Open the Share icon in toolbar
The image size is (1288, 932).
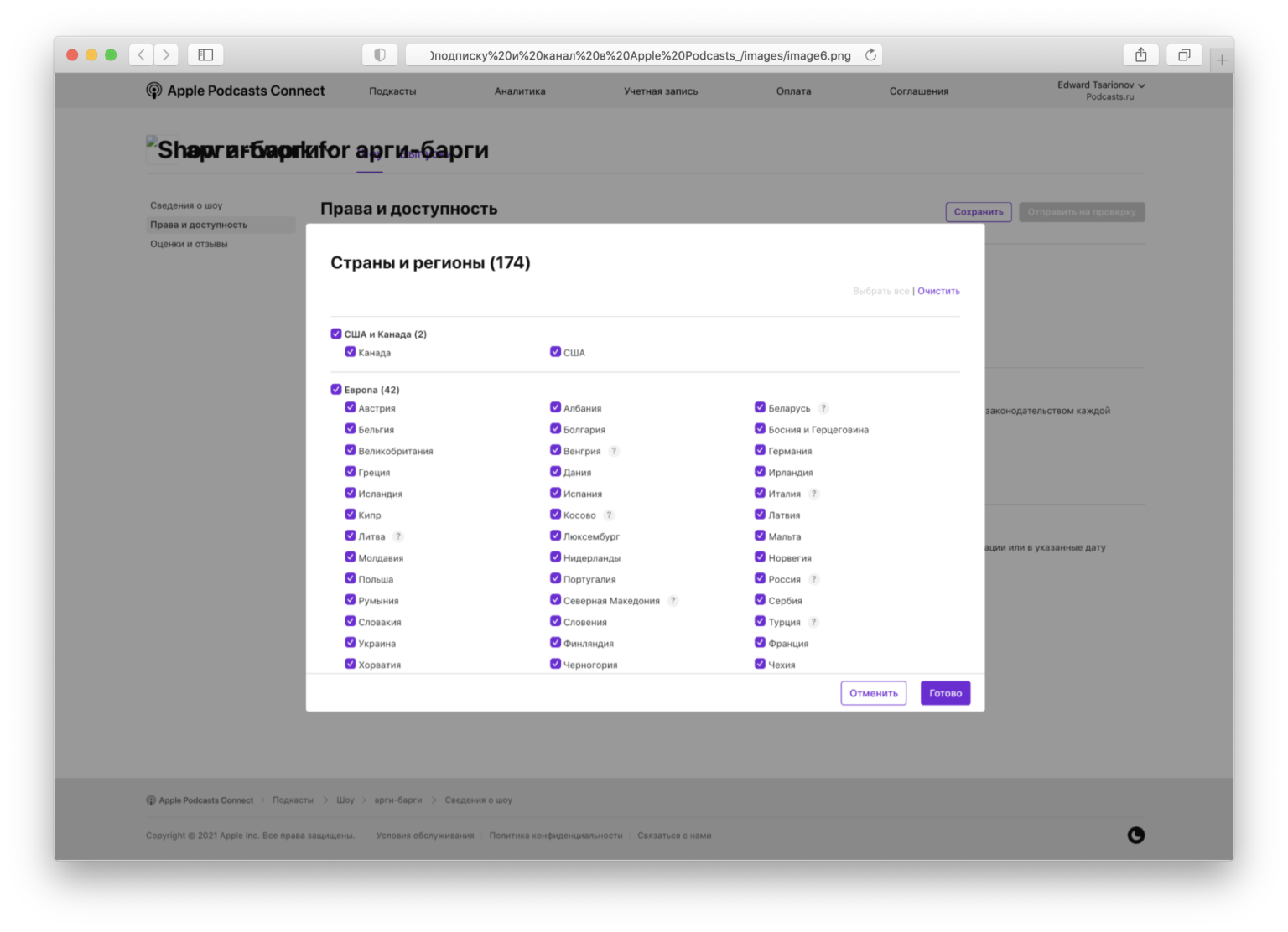pyautogui.click(x=1140, y=55)
